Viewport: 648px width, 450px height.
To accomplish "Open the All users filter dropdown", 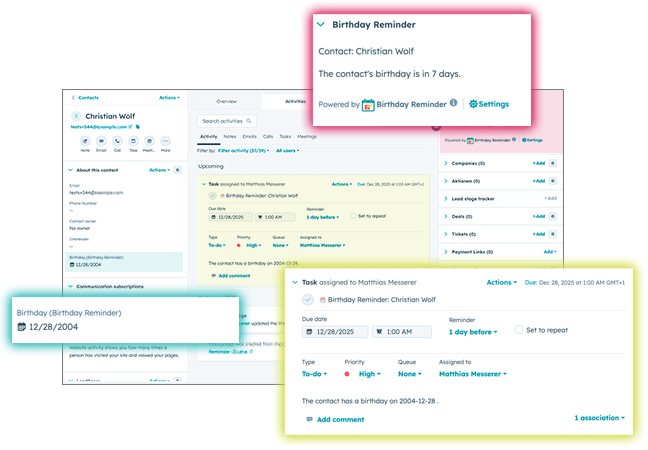I will pos(288,151).
